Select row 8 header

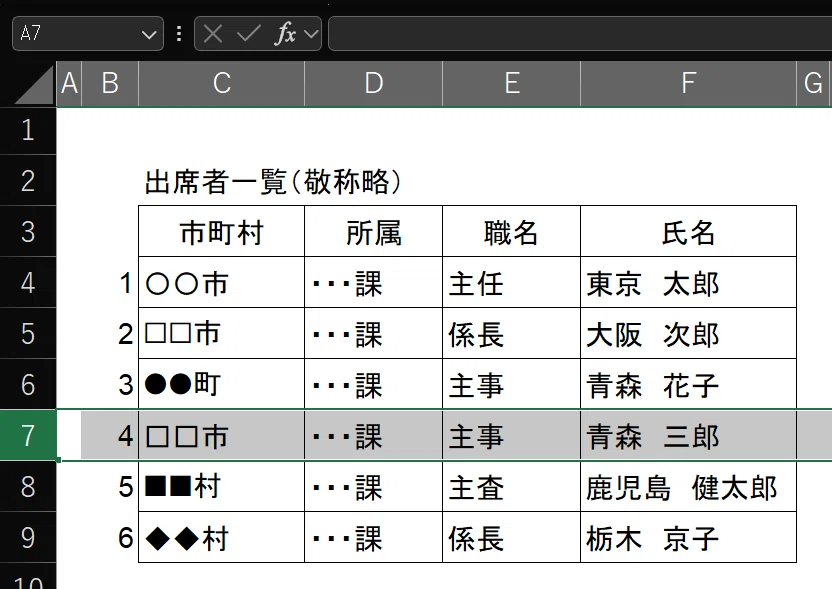(x=28, y=486)
